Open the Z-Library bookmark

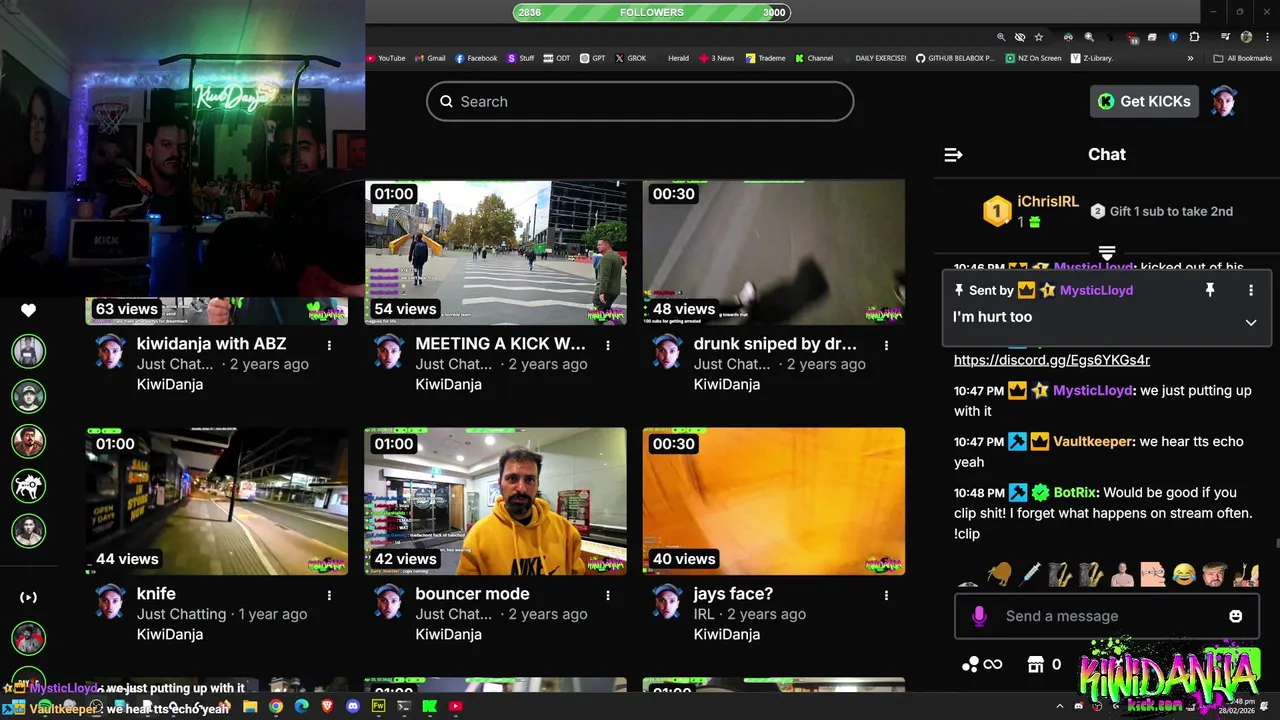[x=1092, y=58]
